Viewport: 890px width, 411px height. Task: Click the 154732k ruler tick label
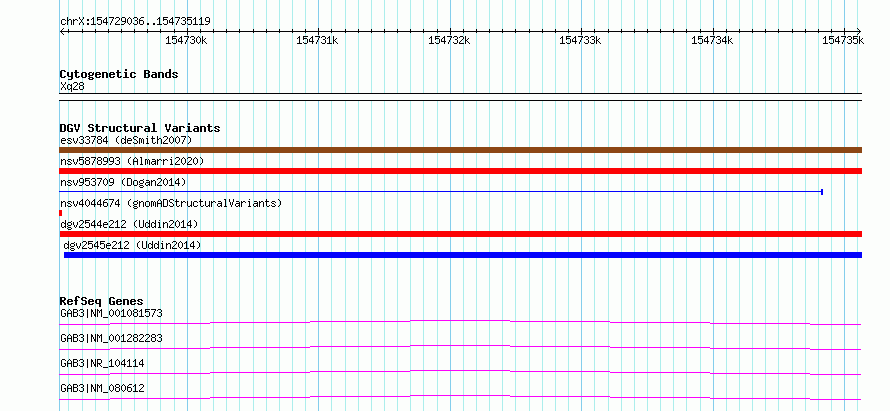(449, 40)
